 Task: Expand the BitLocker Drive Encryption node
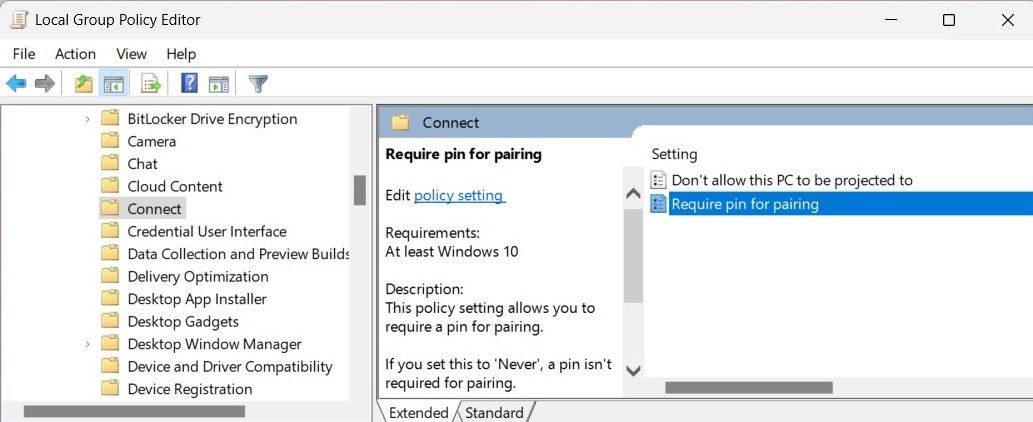[88, 119]
